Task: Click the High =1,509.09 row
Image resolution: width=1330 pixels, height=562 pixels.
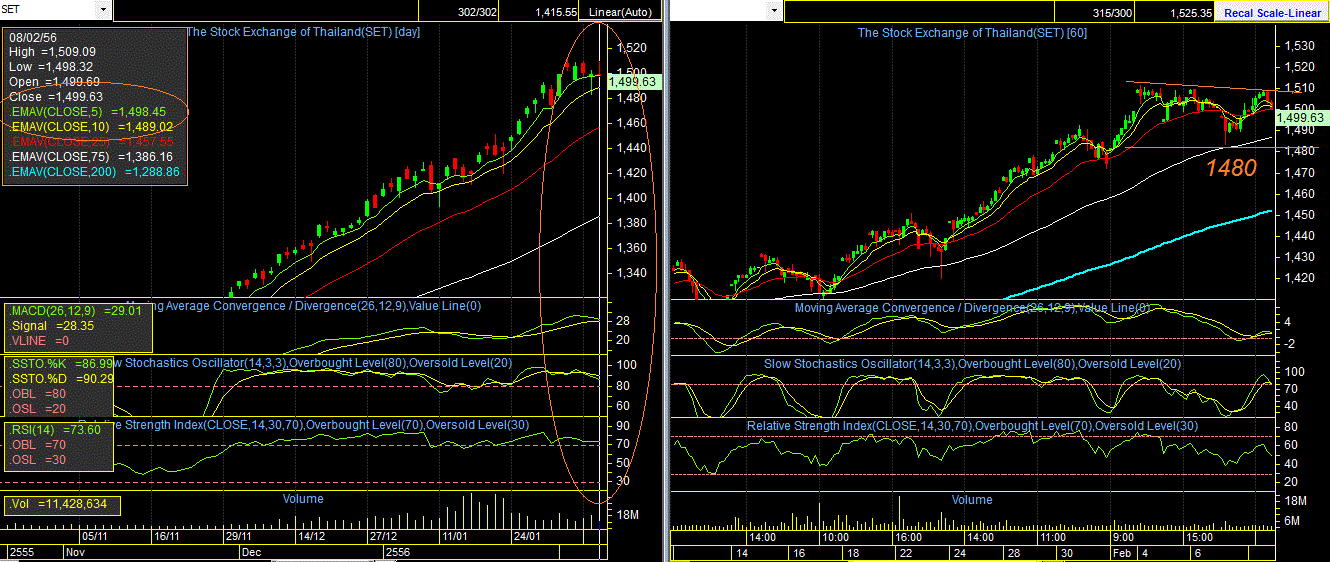Action: coord(53,51)
